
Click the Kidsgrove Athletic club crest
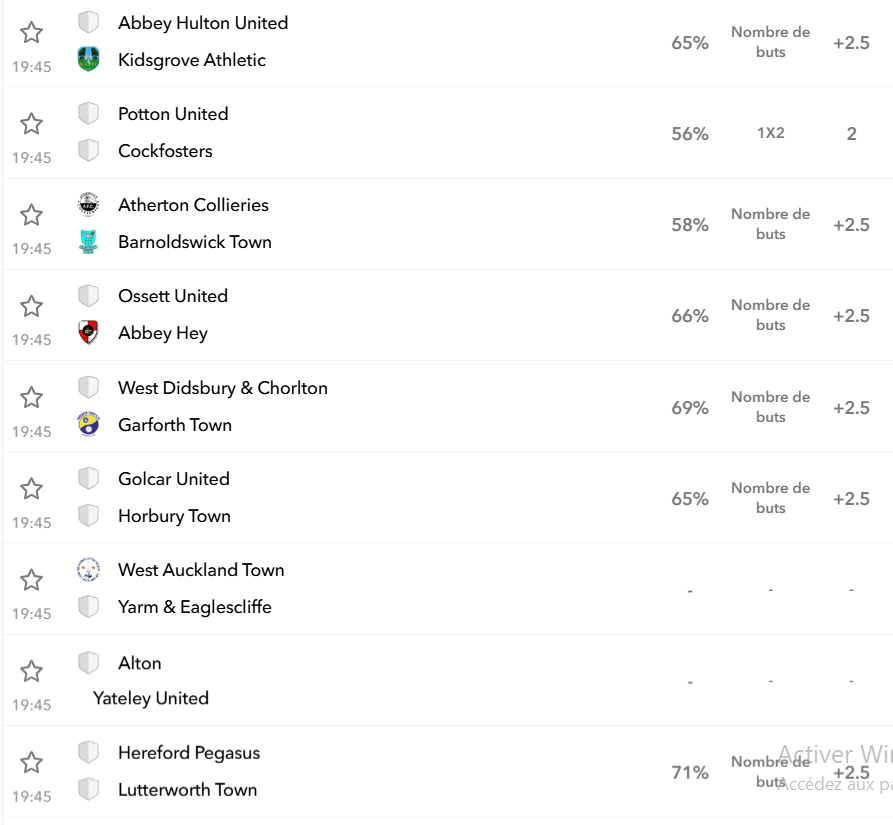[88, 59]
